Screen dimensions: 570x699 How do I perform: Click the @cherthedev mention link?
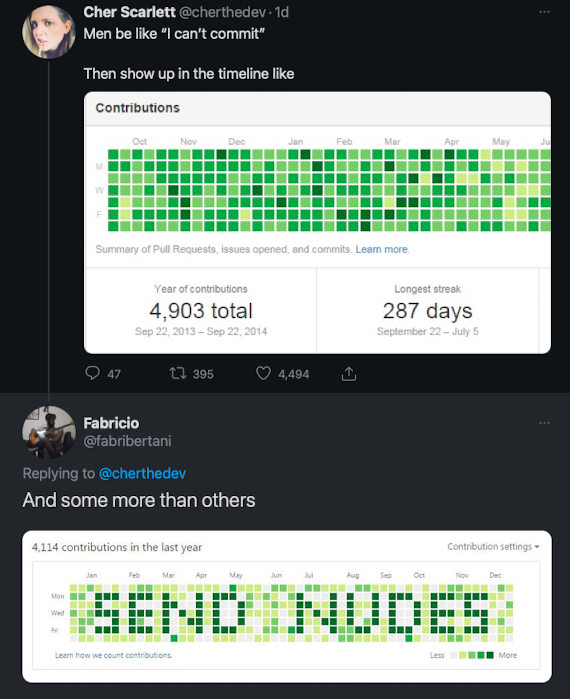point(142,473)
